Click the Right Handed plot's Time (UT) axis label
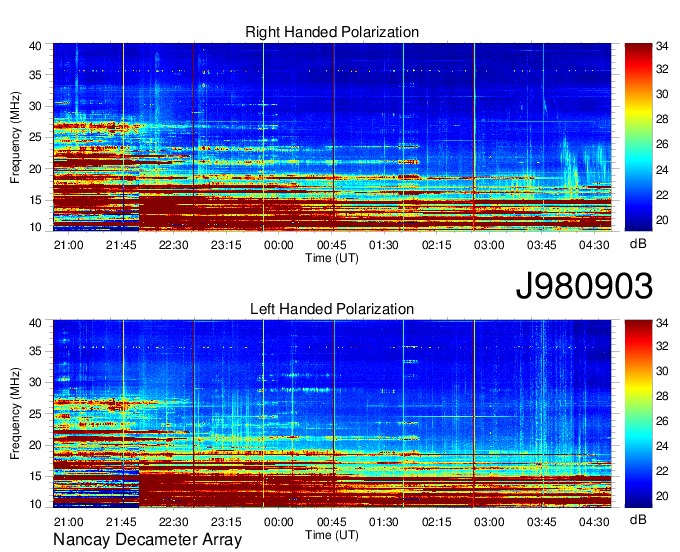680x552 pixels. tap(332, 258)
